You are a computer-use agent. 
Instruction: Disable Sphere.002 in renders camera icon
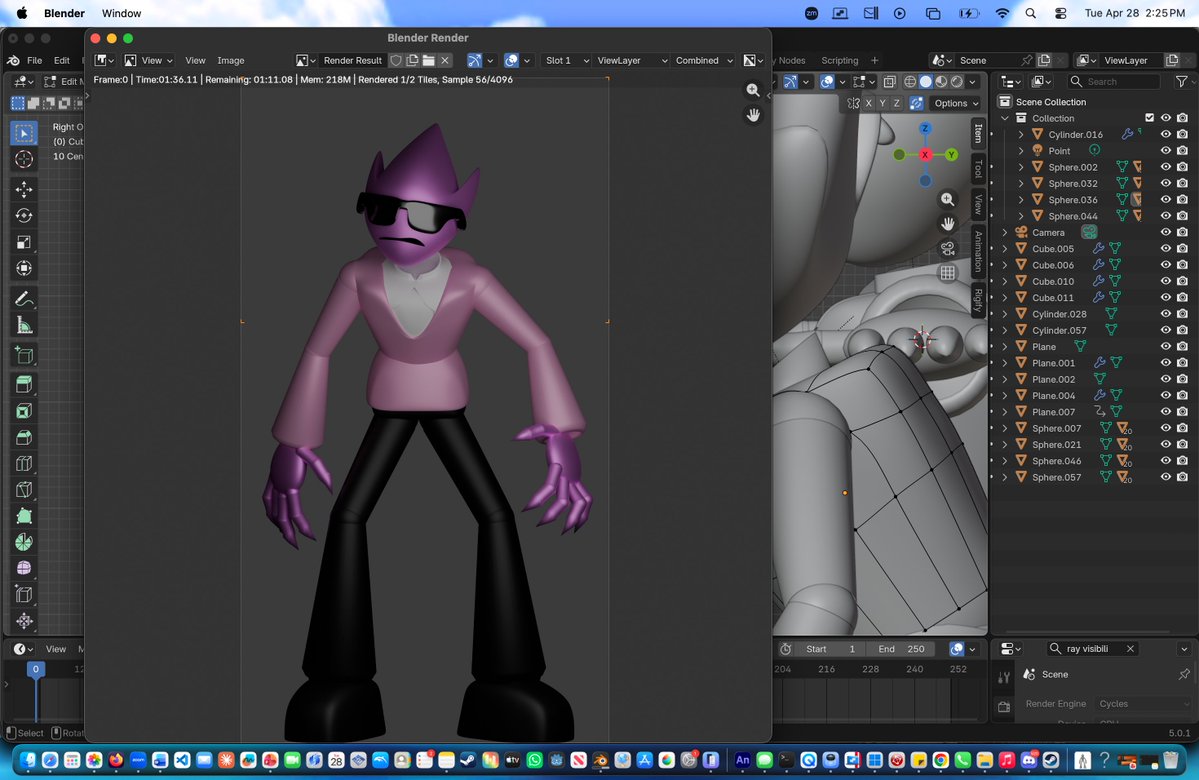click(1182, 167)
